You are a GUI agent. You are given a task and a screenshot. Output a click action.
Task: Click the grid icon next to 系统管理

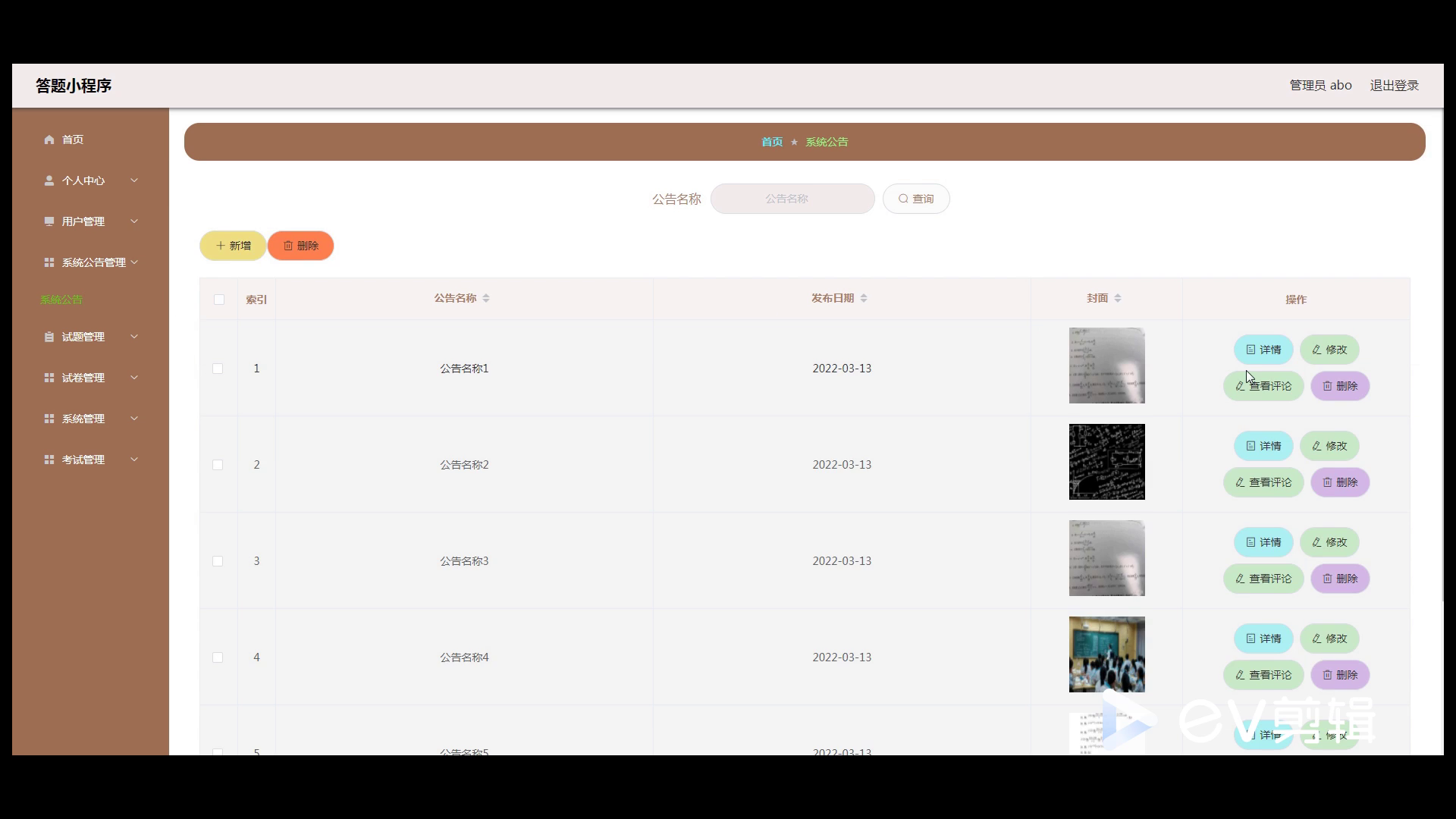49,419
